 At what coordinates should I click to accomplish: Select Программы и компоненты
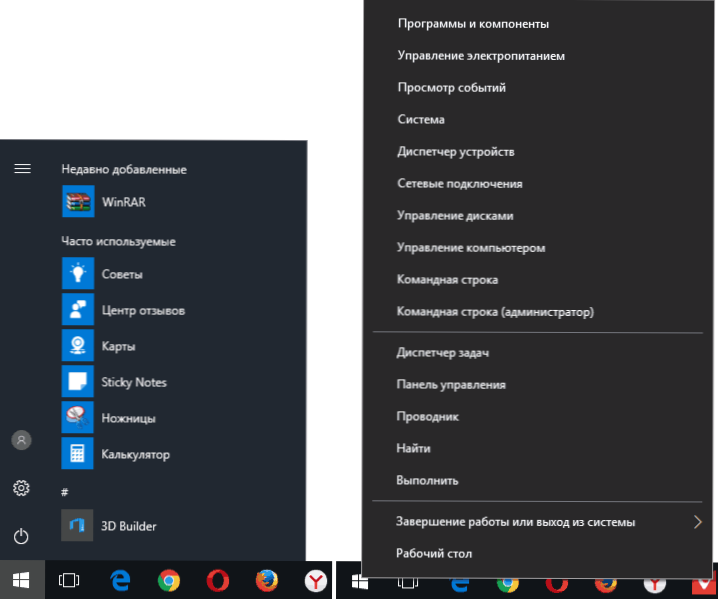pyautogui.click(x=473, y=24)
